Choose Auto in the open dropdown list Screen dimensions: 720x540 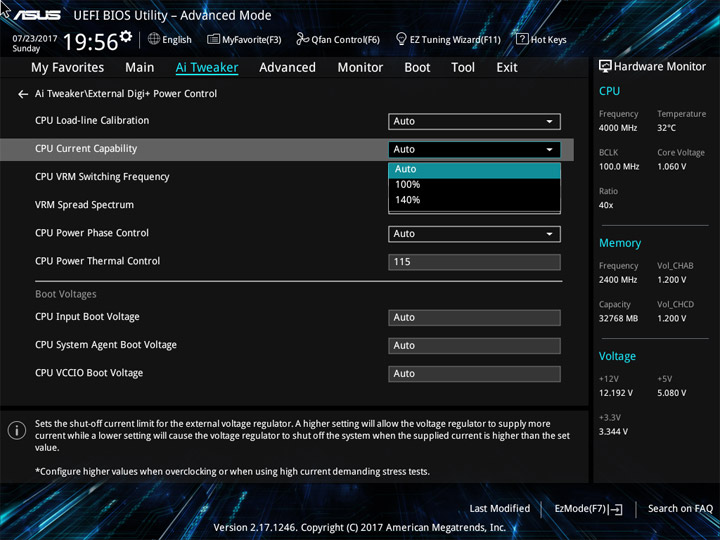click(474, 169)
